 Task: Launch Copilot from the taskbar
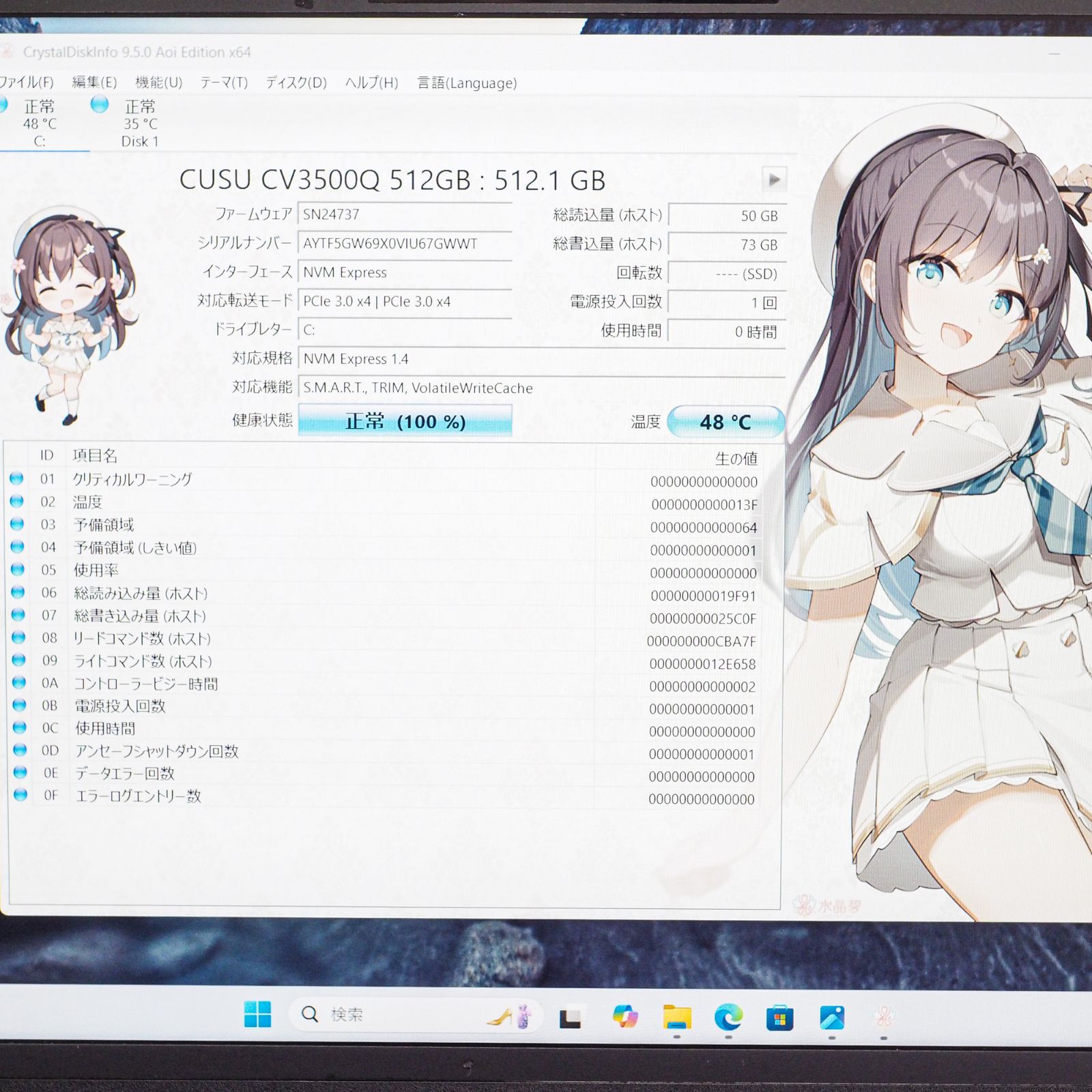[x=625, y=1016]
